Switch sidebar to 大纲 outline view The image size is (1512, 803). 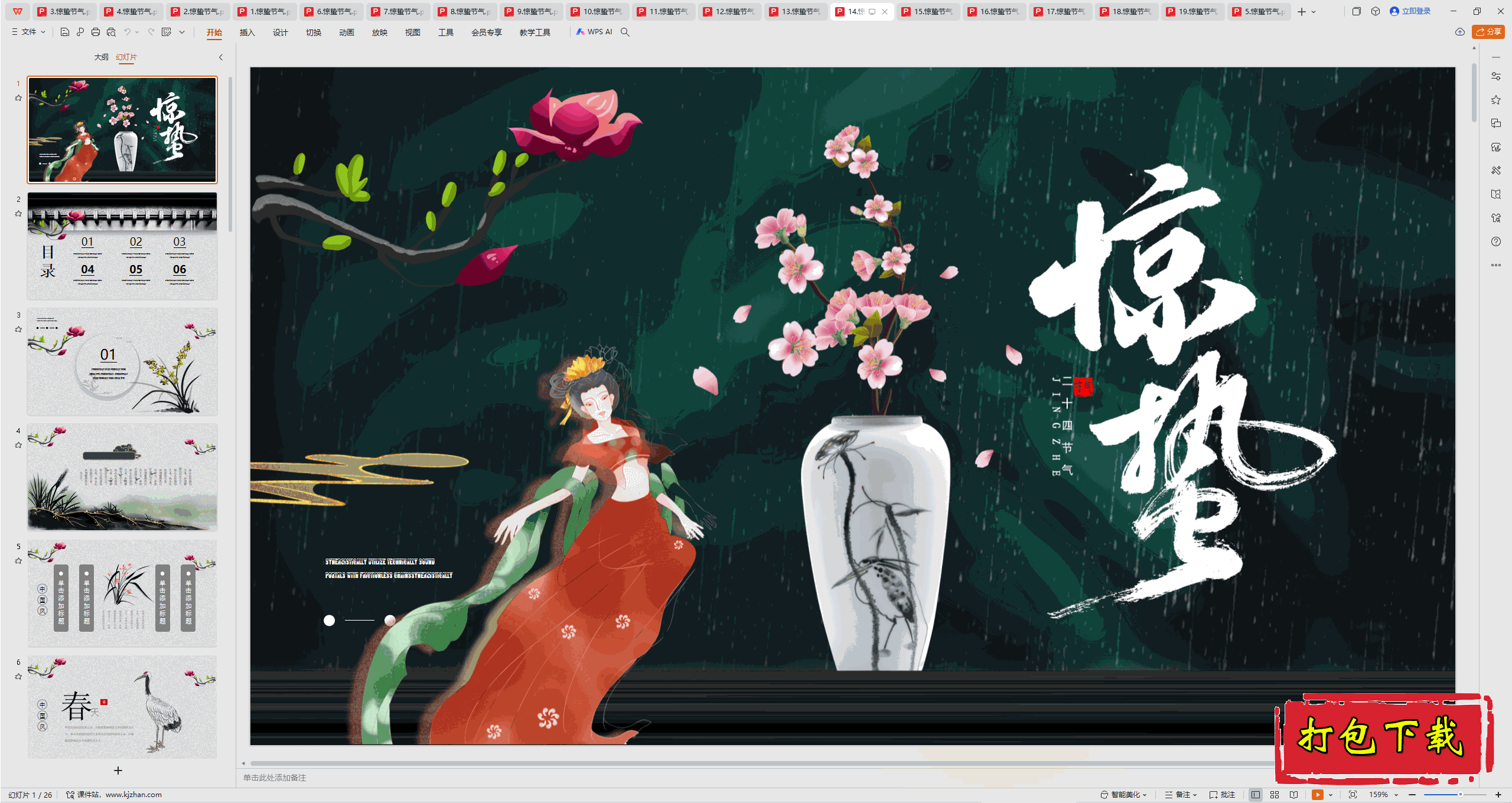click(x=101, y=57)
